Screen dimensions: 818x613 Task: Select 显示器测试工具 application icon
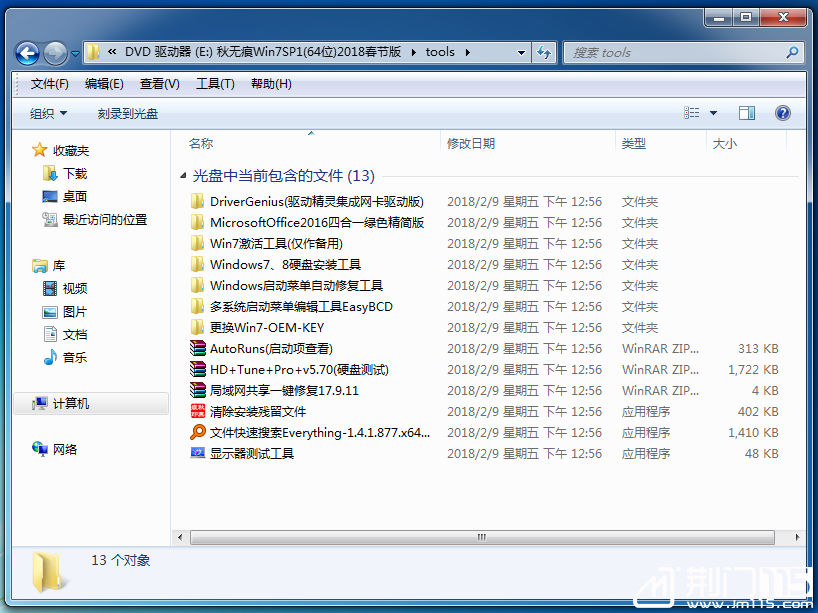point(197,453)
